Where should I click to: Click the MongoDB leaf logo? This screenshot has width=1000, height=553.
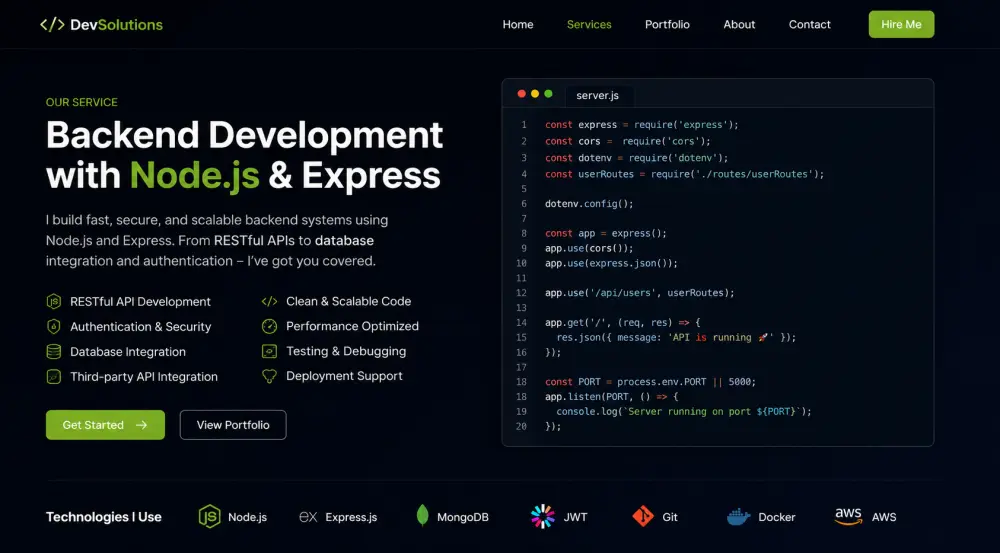422,515
